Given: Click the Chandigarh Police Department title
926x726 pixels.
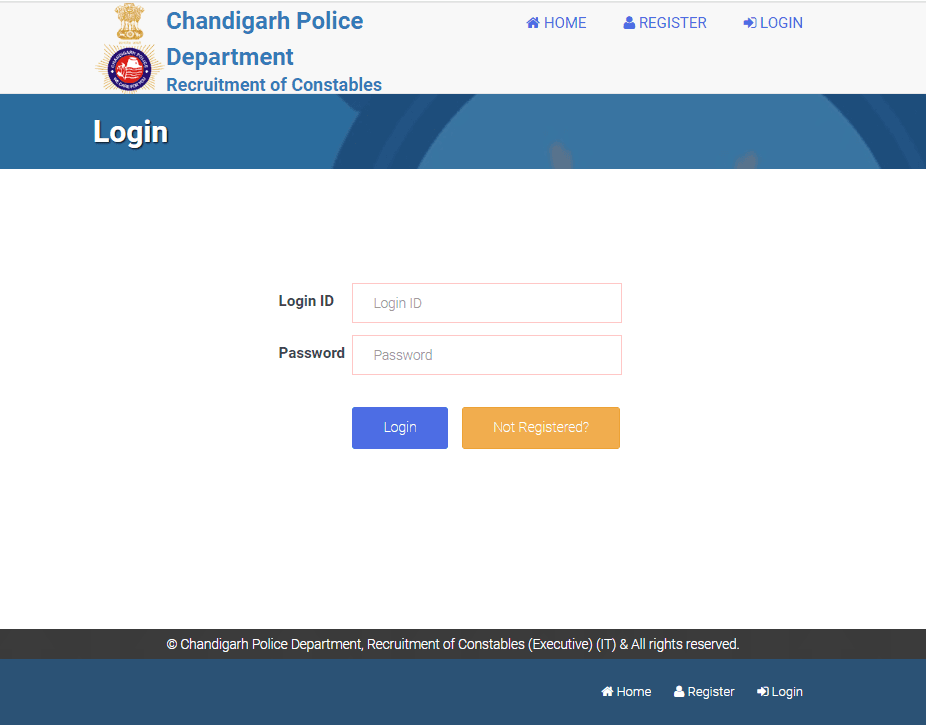Looking at the screenshot, I should coord(265,39).
